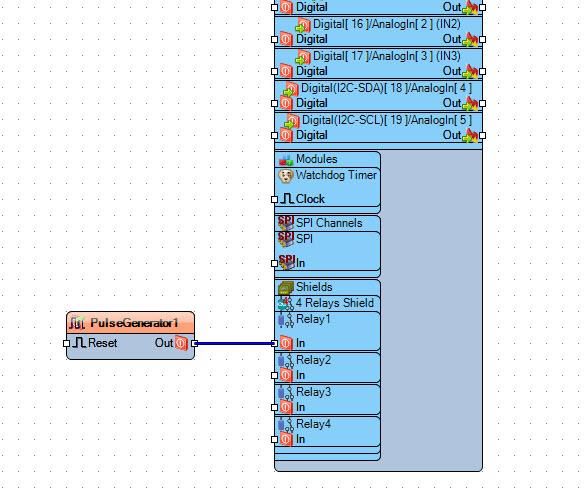This screenshot has height=500, width=588.
Task: Click the Watchdog Timer Clock input pin
Action: pos(274,200)
